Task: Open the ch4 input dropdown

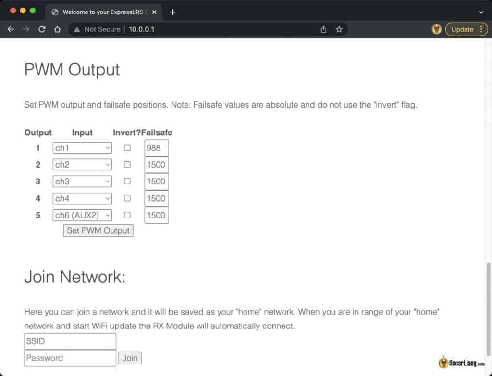Action: 82,199
